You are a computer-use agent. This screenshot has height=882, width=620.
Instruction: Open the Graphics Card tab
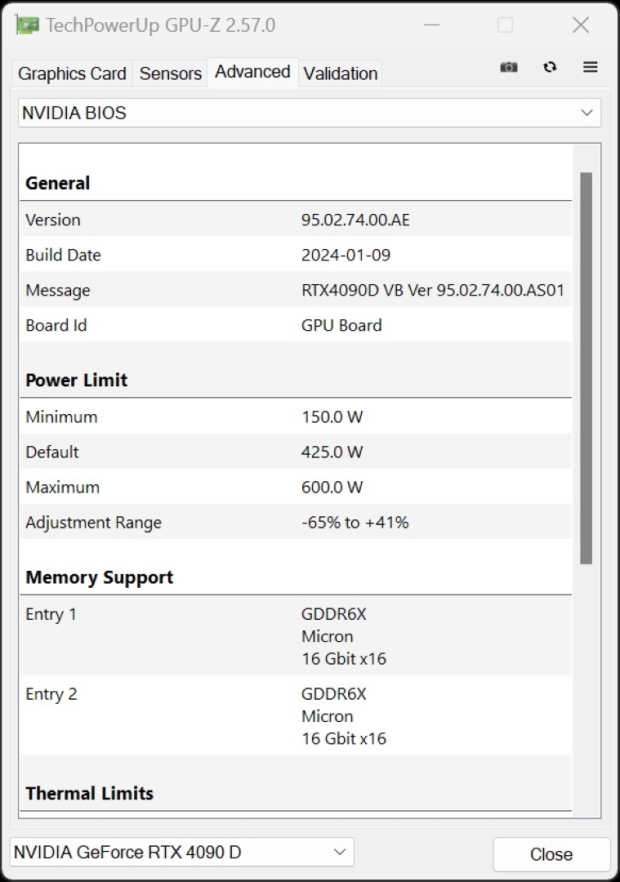pos(71,73)
